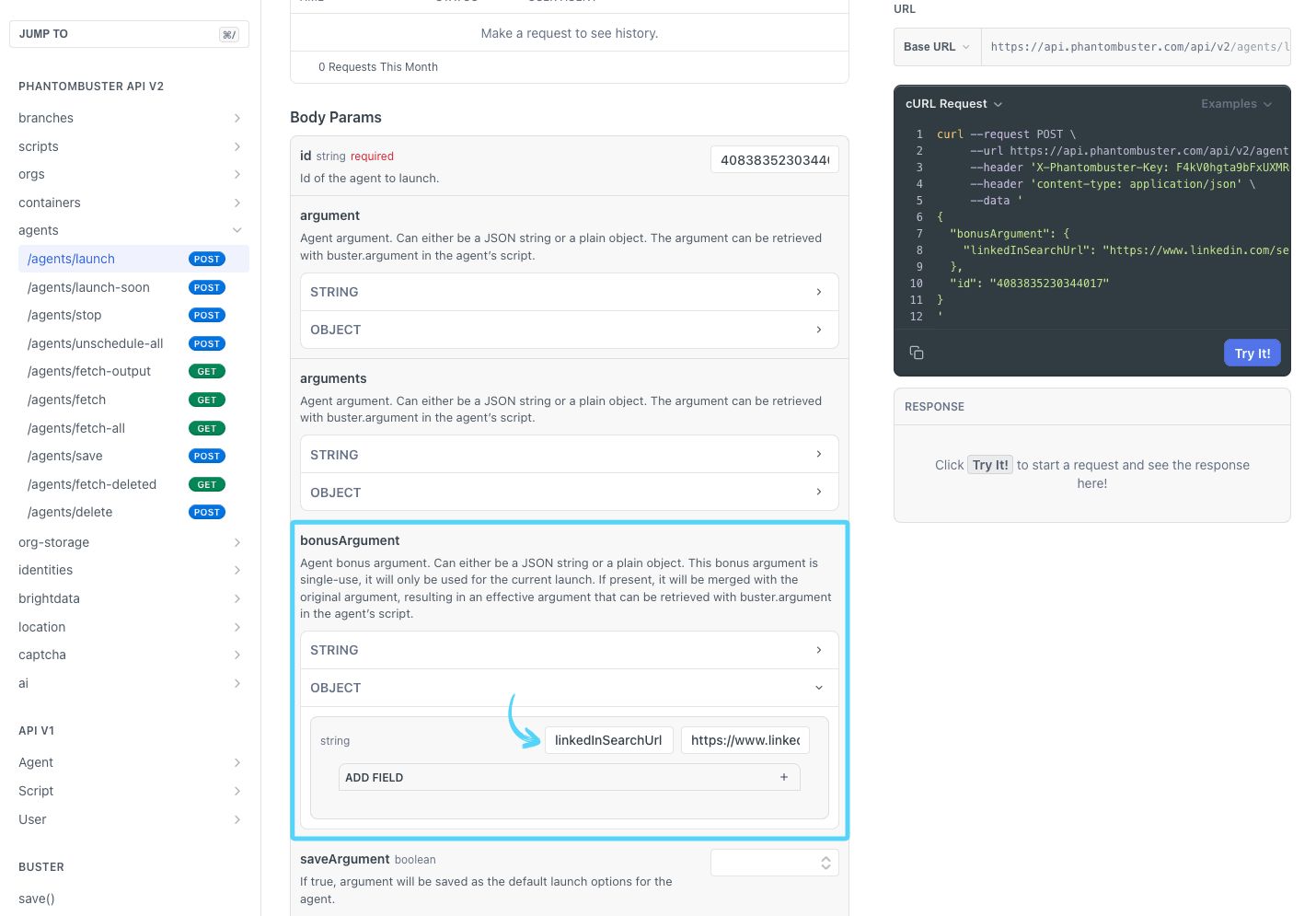Edit the linkedInSearchUrl key field
Screen dimensions: 1316x916
608,740
